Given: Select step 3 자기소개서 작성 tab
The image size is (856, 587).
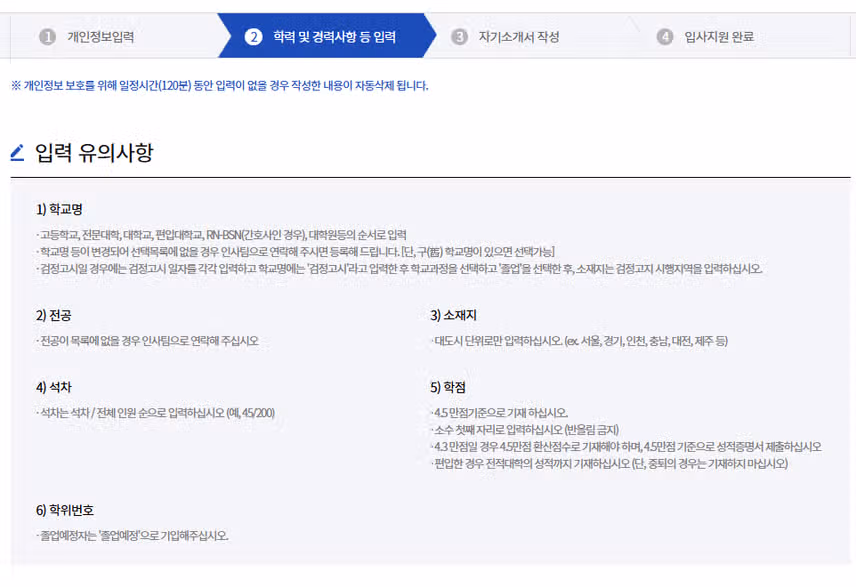Looking at the screenshot, I should point(532,36).
